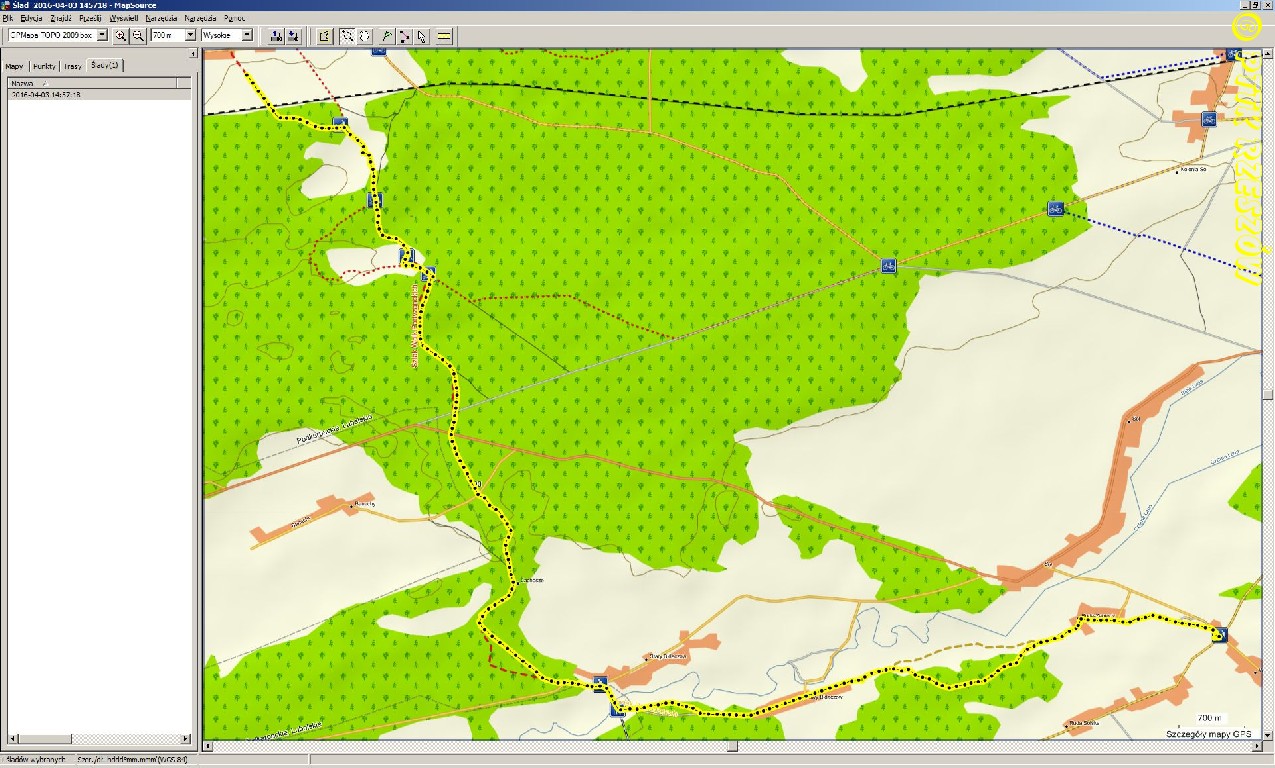Select the hand pan tool
1275x768 pixels.
[x=365, y=36]
